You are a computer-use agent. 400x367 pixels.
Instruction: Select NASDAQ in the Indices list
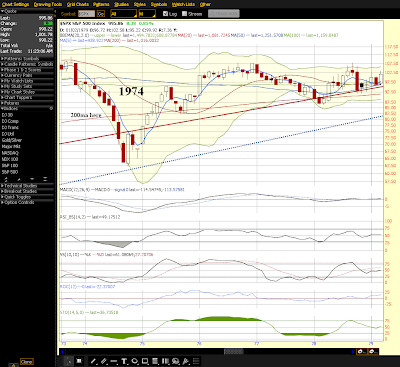[x=10, y=153]
